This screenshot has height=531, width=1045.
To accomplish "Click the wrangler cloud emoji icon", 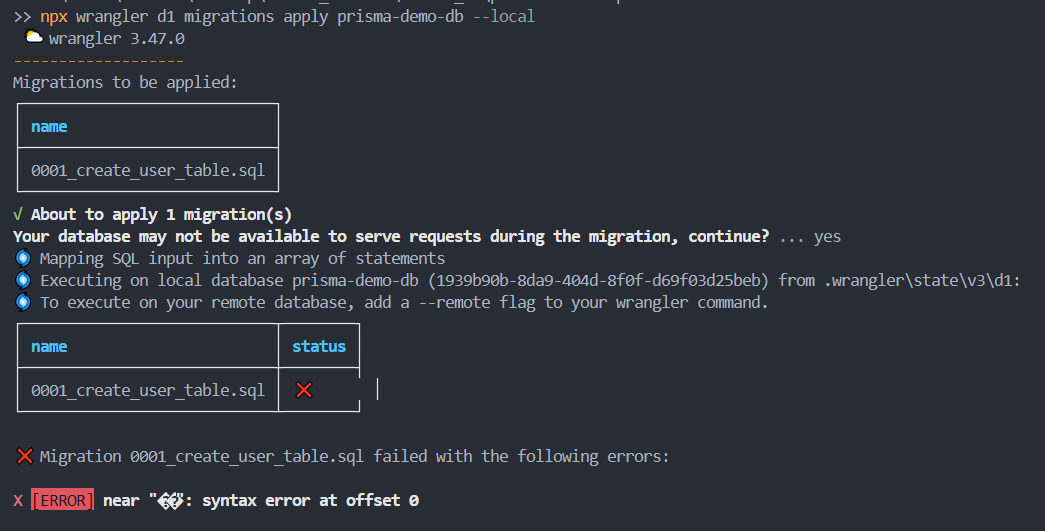I will 33,38.
